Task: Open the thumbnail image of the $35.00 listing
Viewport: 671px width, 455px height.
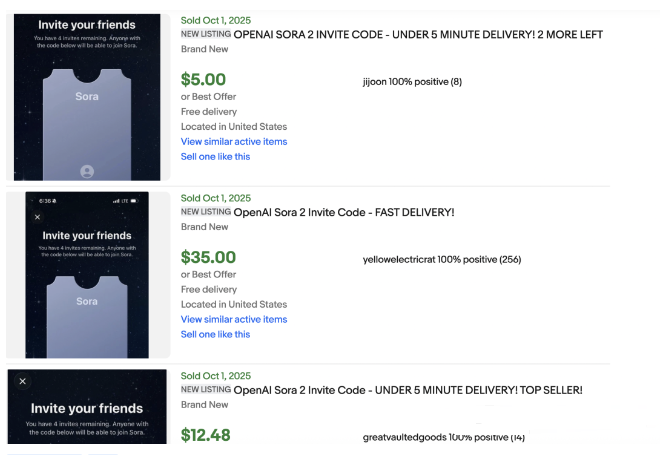Action: click(x=87, y=275)
